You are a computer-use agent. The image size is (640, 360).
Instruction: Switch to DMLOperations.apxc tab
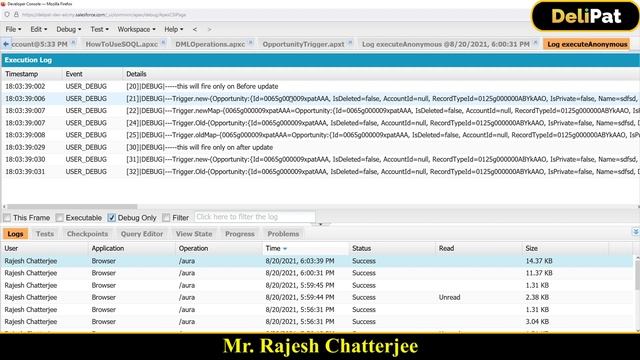point(210,44)
